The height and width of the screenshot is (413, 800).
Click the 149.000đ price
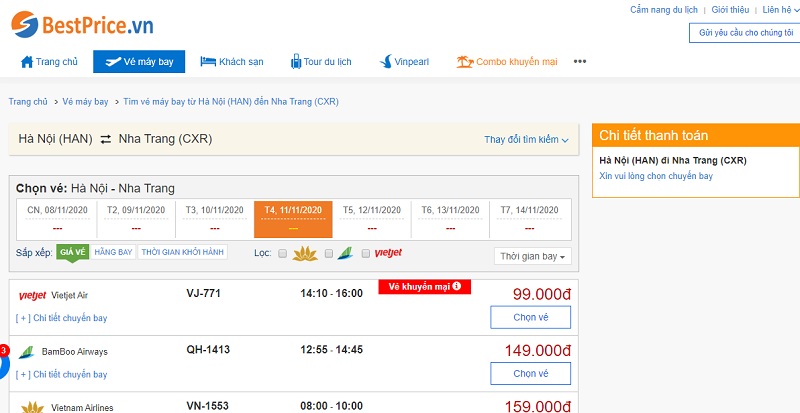click(x=538, y=351)
